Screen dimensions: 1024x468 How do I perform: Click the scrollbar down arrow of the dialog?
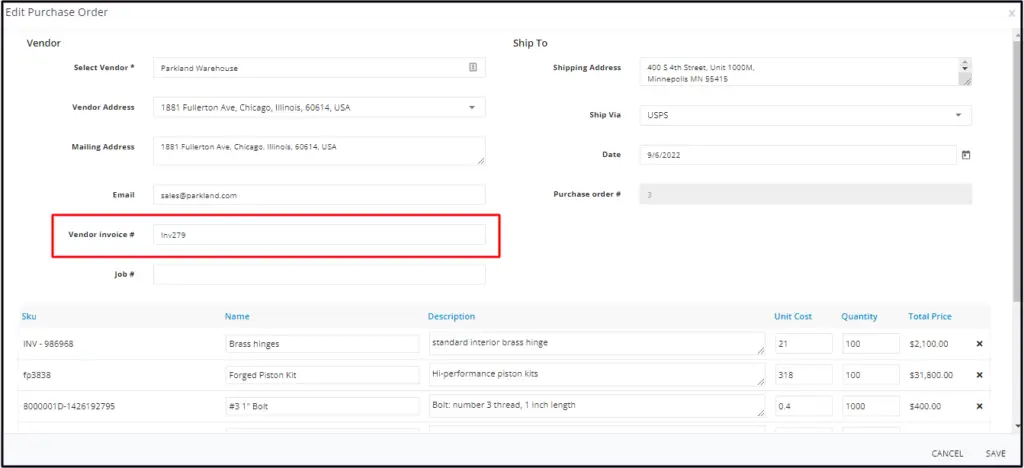[1018, 426]
